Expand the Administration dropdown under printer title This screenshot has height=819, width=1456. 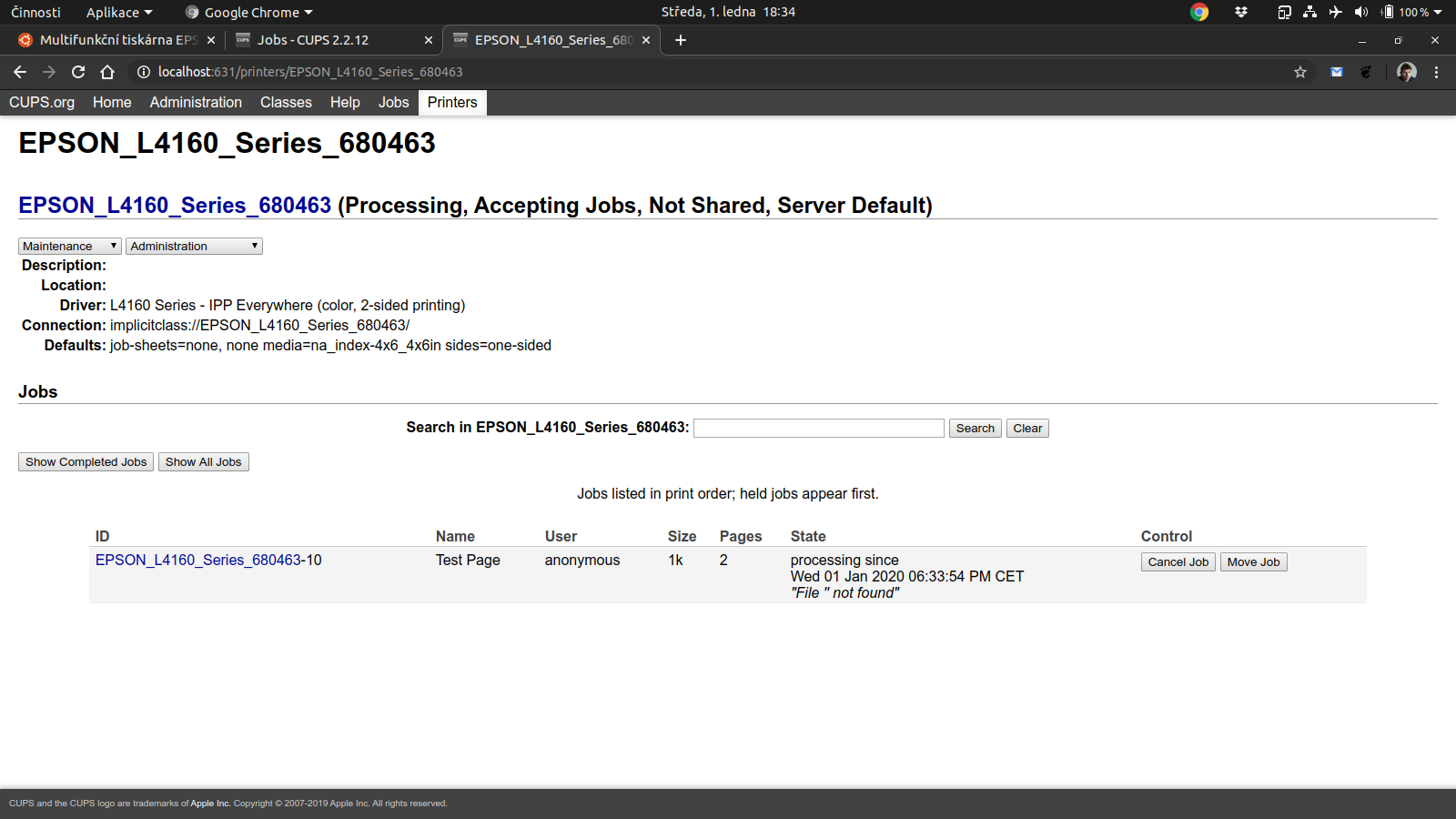click(194, 246)
